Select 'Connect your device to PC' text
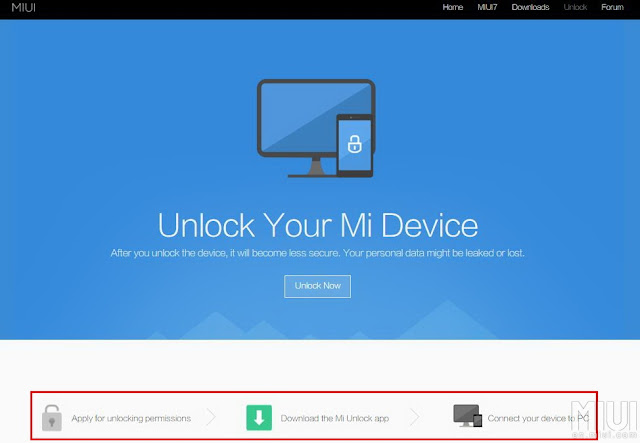This screenshot has height=443, width=640. coord(538,419)
